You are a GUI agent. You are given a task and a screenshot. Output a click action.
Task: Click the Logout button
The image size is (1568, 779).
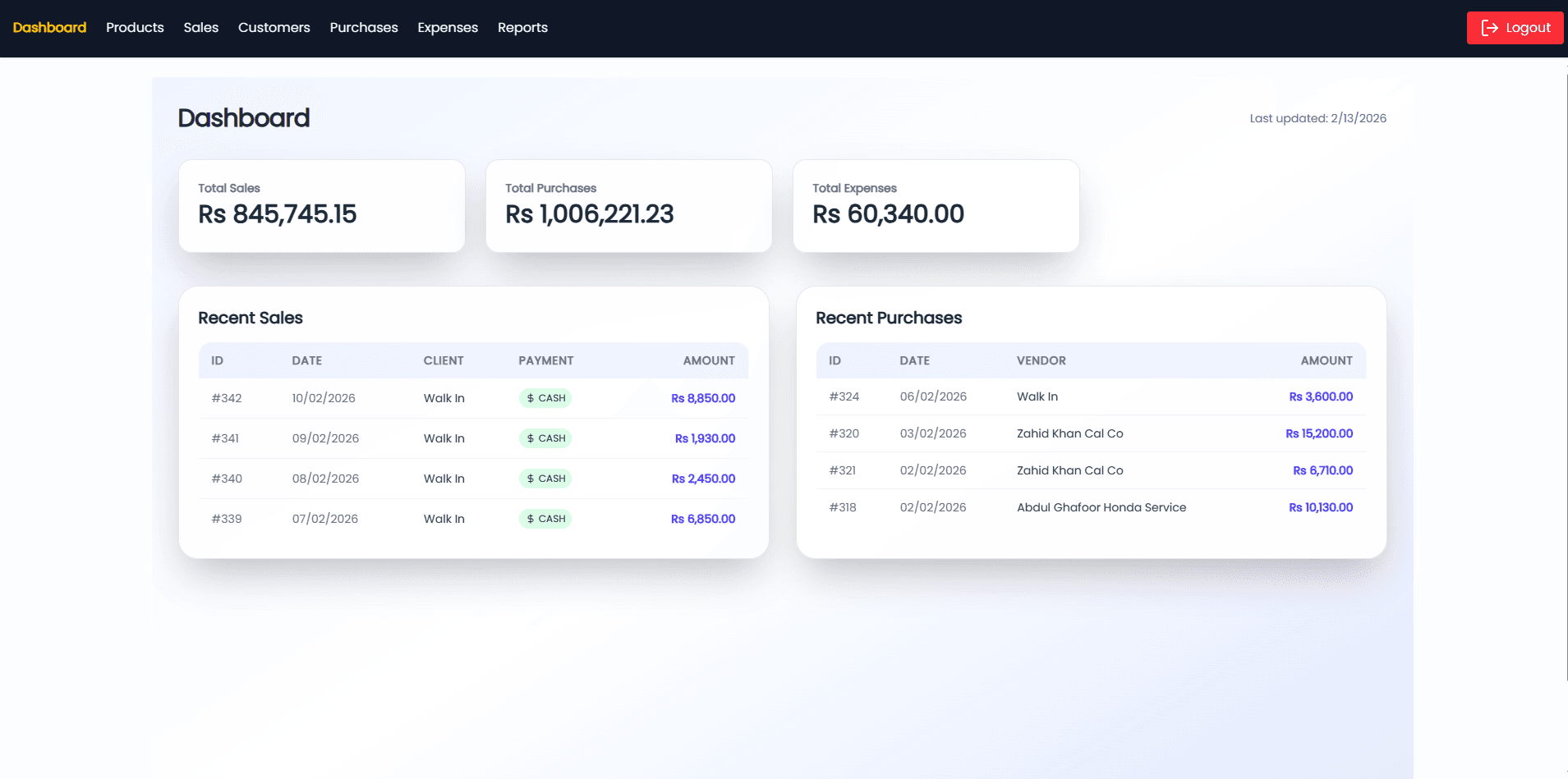(1514, 27)
